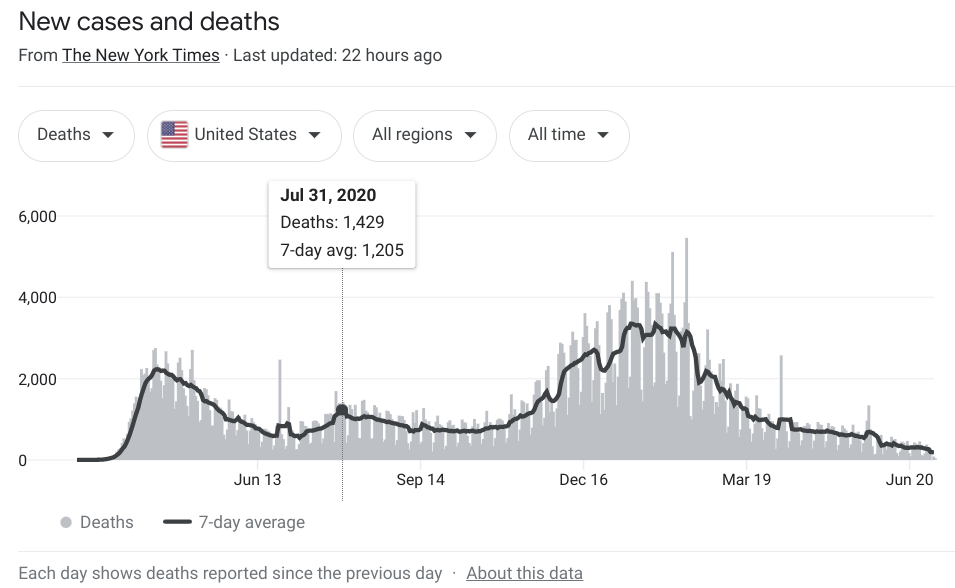
Task: Click the caret arrow in Deaths dropdown
Action: coord(108,135)
